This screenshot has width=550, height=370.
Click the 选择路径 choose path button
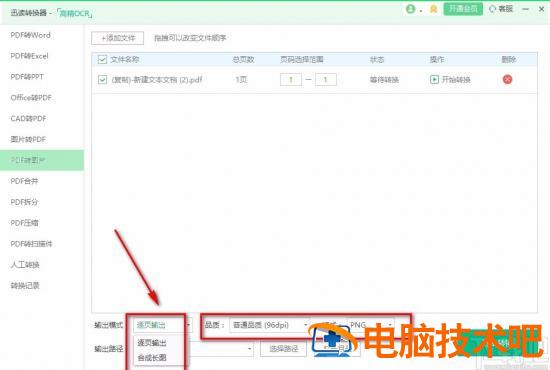[x=283, y=349]
